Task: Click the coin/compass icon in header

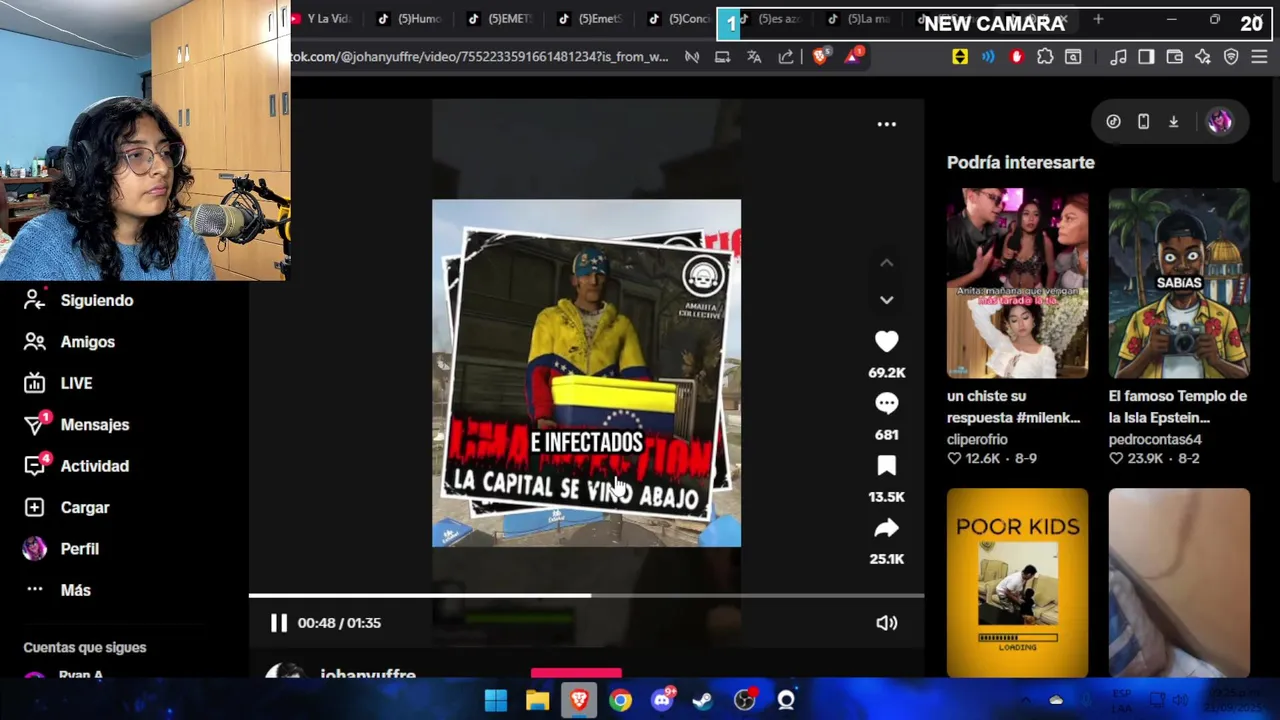Action: click(x=1113, y=122)
